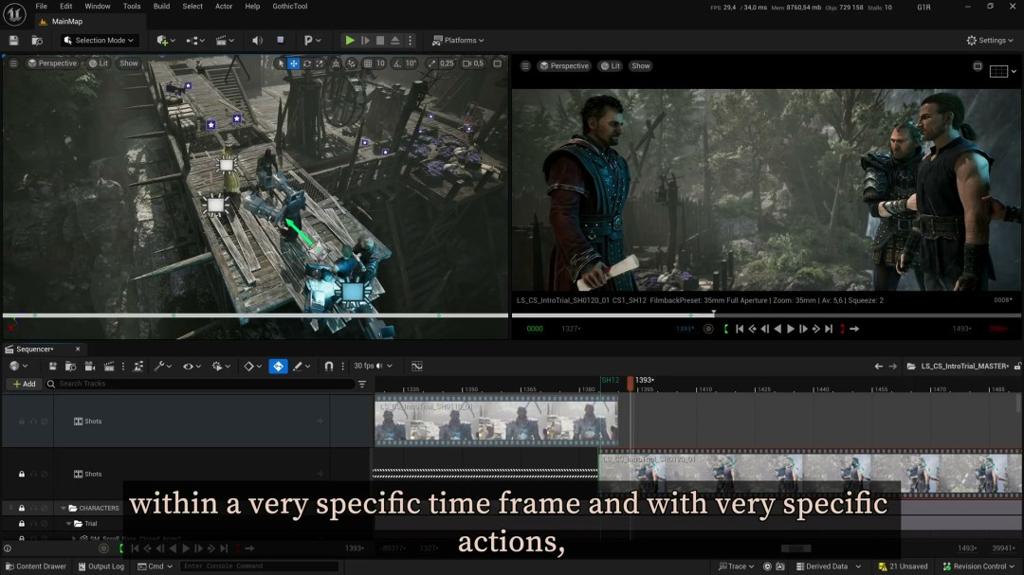Open play options three-dot menu
1024x575 pixels.
pos(410,41)
